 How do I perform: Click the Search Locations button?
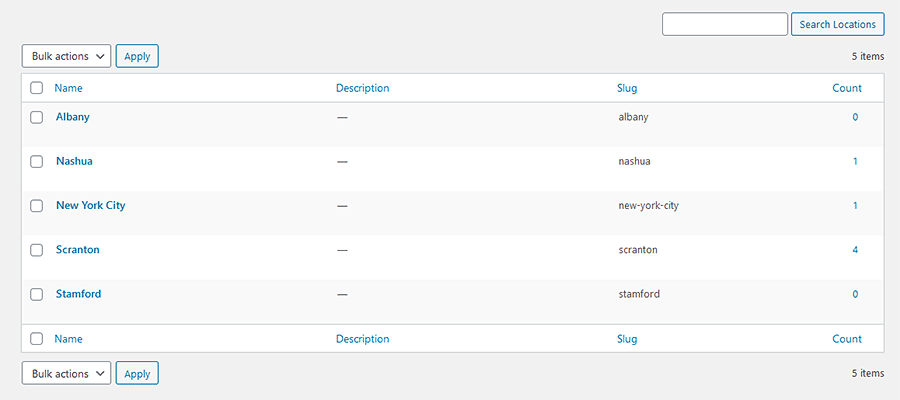pyautogui.click(x=837, y=24)
